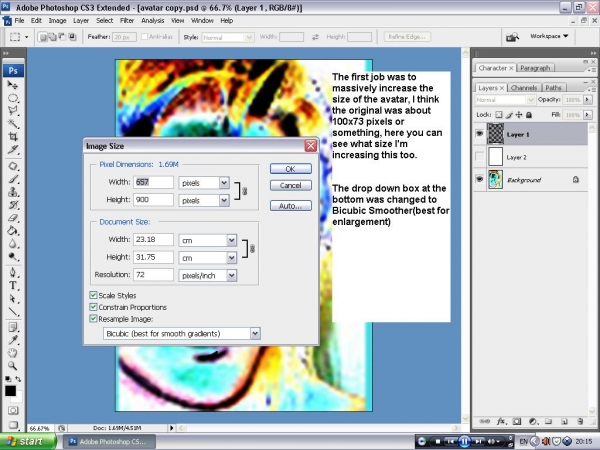Click the pixel Width input field
The image size is (600, 450).
point(153,182)
